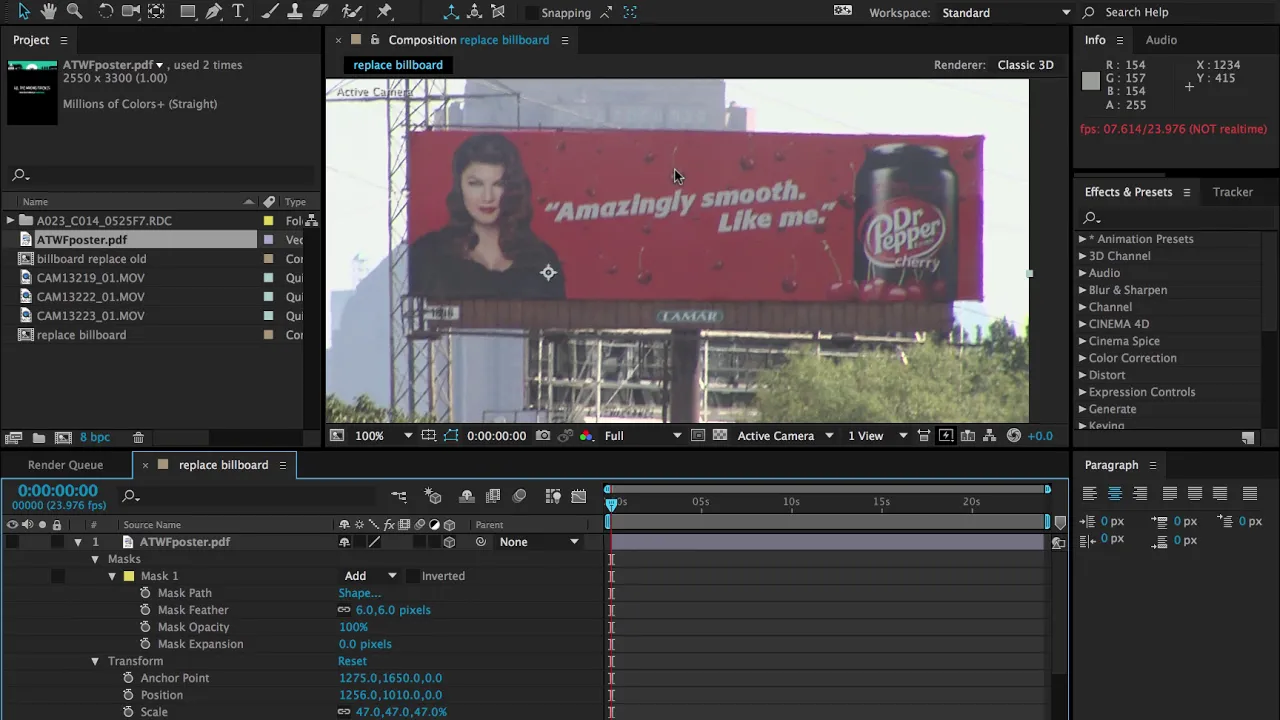Select the Pan Behind anchor point tool
This screenshot has height=720, width=1280.
(x=157, y=12)
